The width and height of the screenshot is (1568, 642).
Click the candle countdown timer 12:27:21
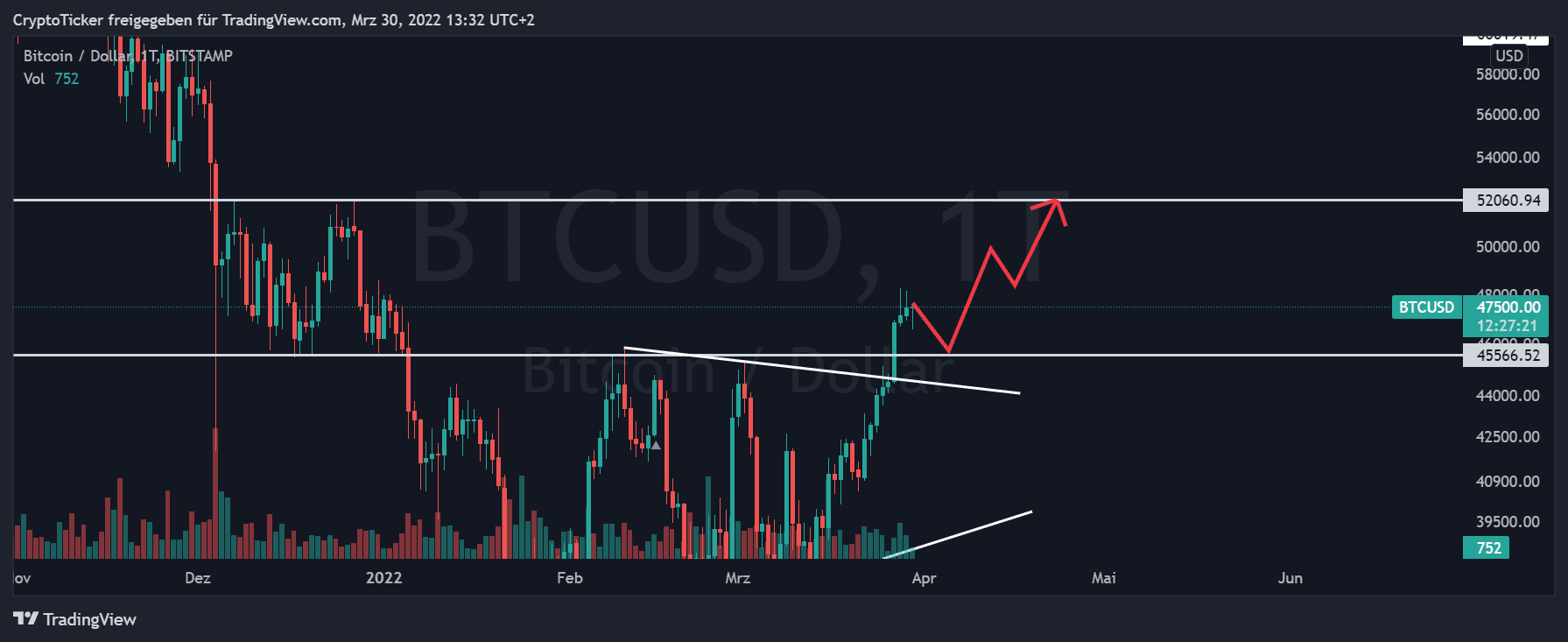tap(1508, 326)
